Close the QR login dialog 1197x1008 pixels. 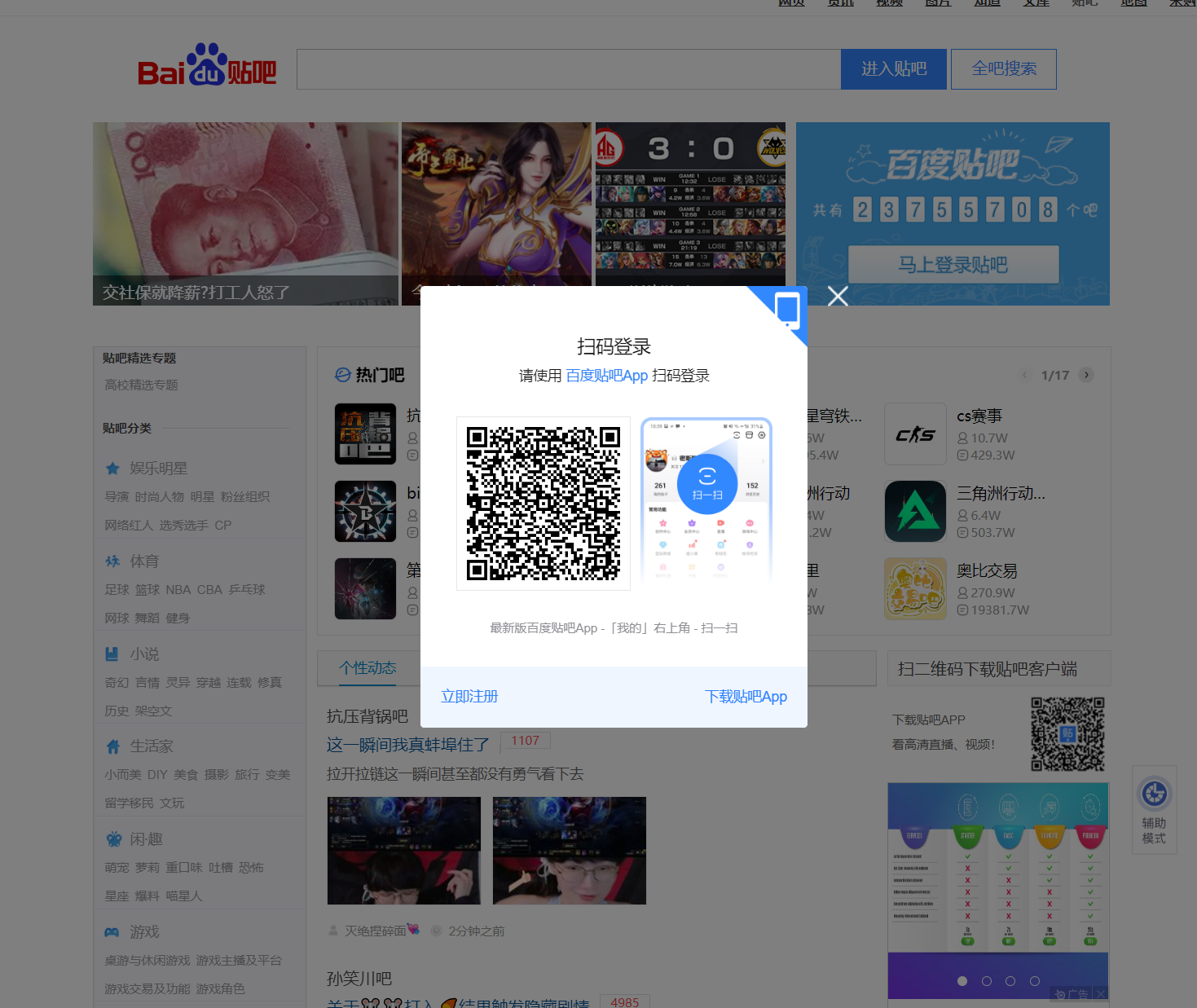click(838, 296)
